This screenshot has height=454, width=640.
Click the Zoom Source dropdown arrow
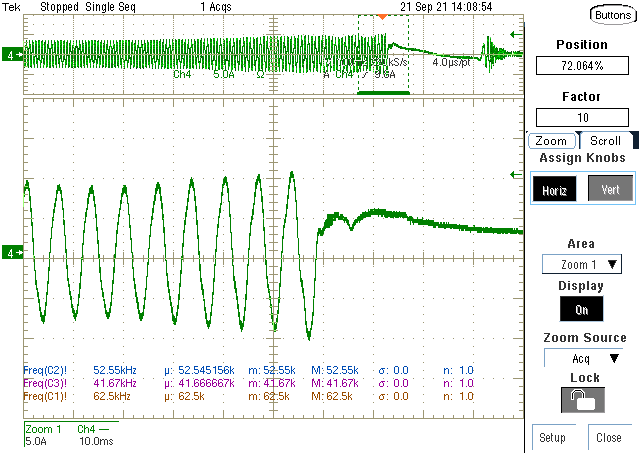(x=614, y=358)
